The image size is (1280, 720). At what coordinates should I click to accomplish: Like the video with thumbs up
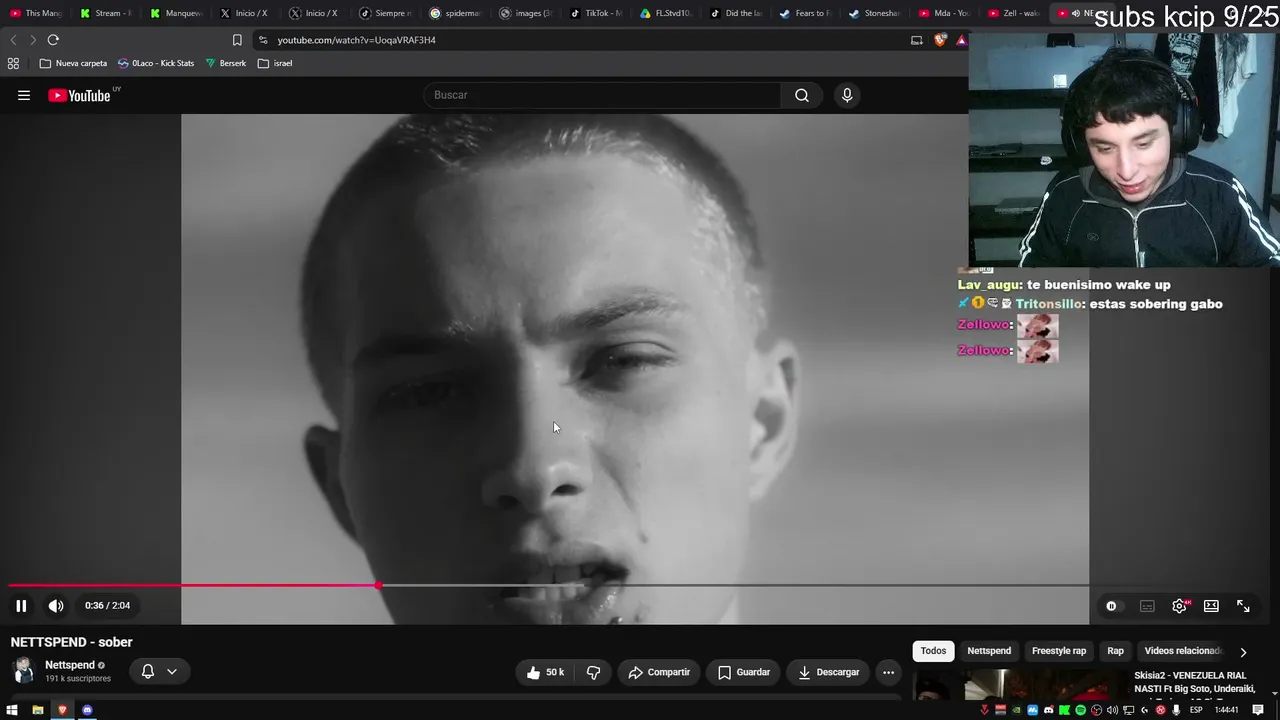pos(545,672)
